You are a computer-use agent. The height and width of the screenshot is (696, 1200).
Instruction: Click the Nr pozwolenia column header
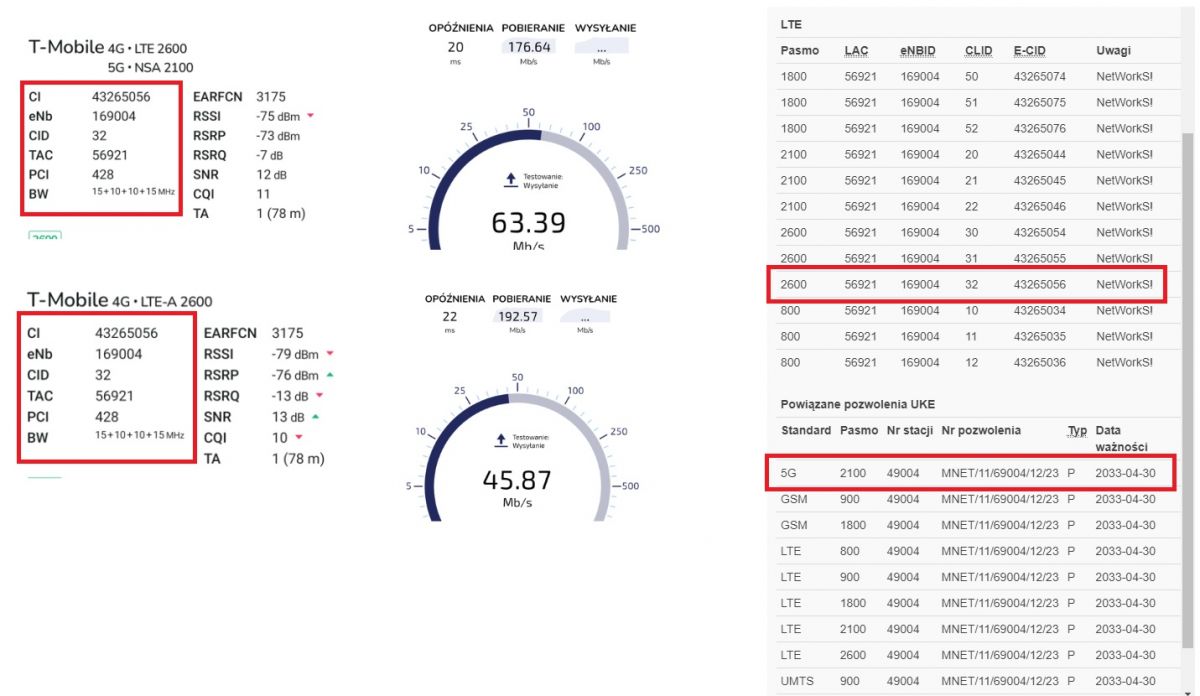click(x=981, y=430)
